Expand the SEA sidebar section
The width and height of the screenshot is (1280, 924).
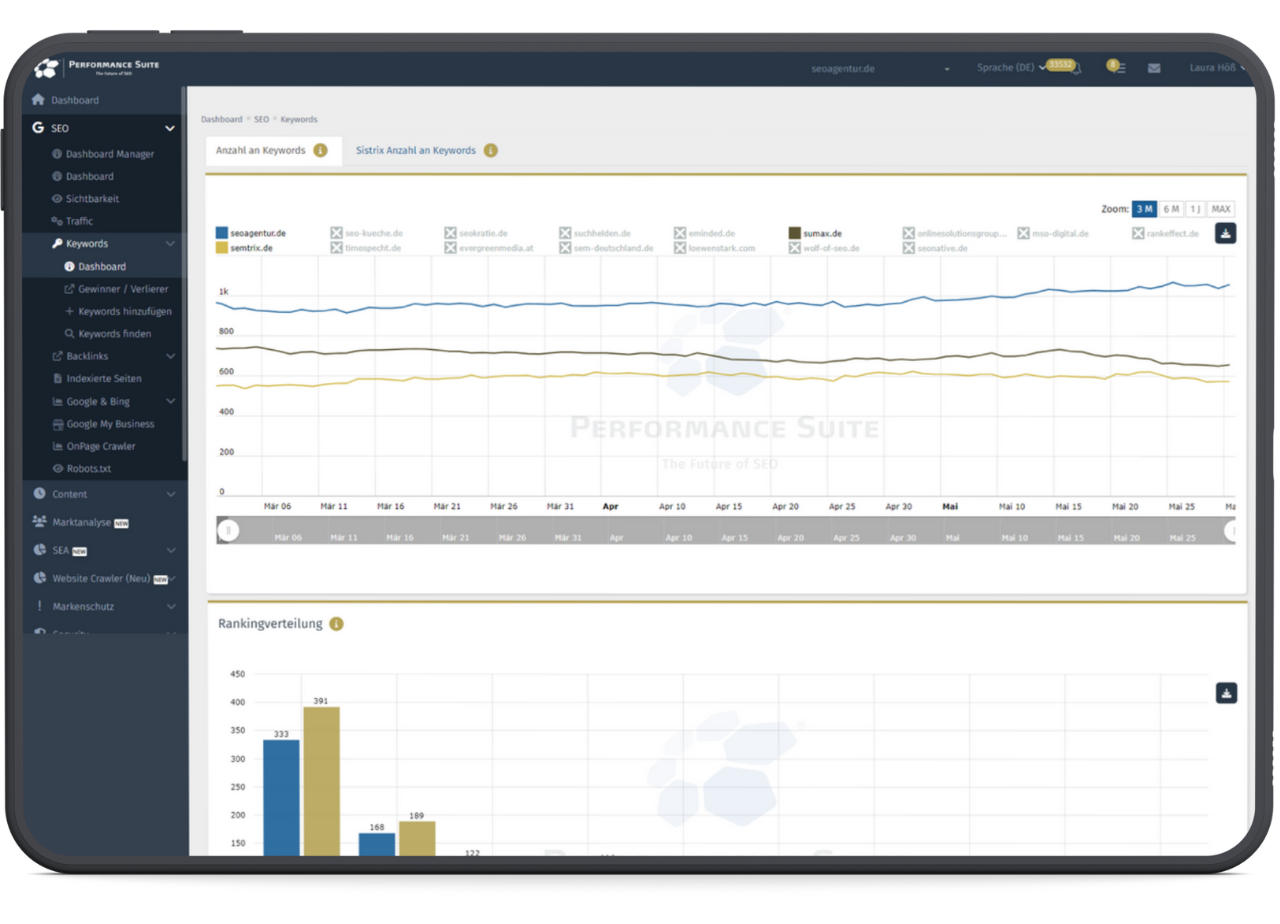[x=170, y=550]
